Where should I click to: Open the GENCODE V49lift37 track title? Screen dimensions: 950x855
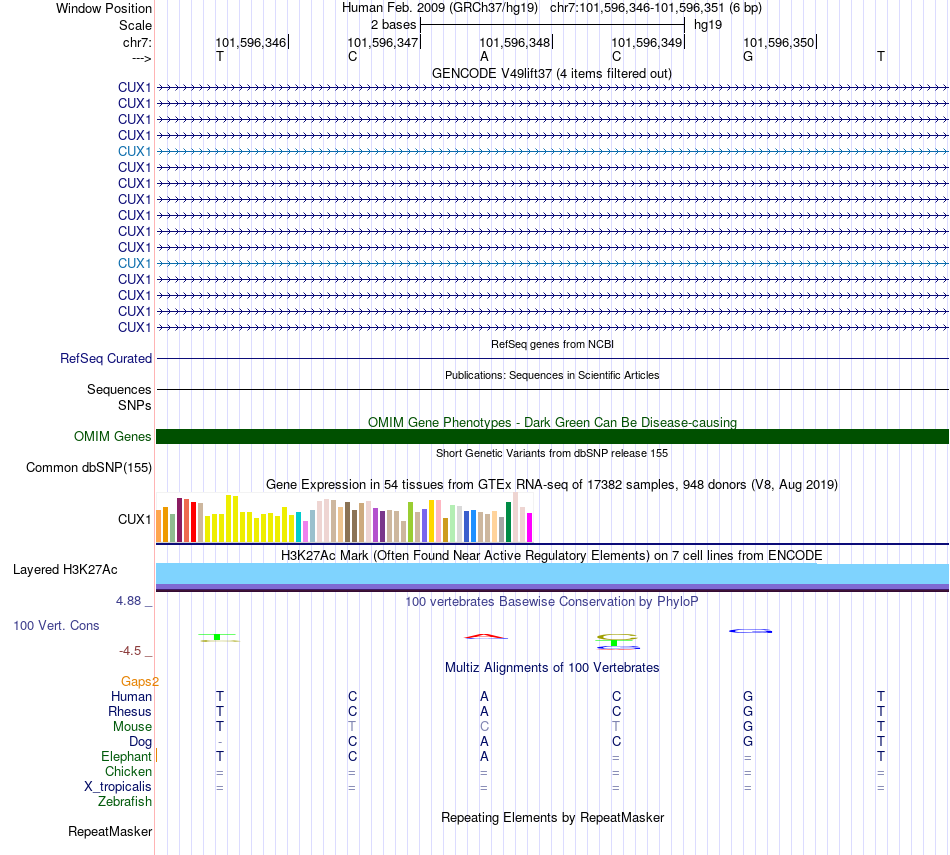[552, 73]
